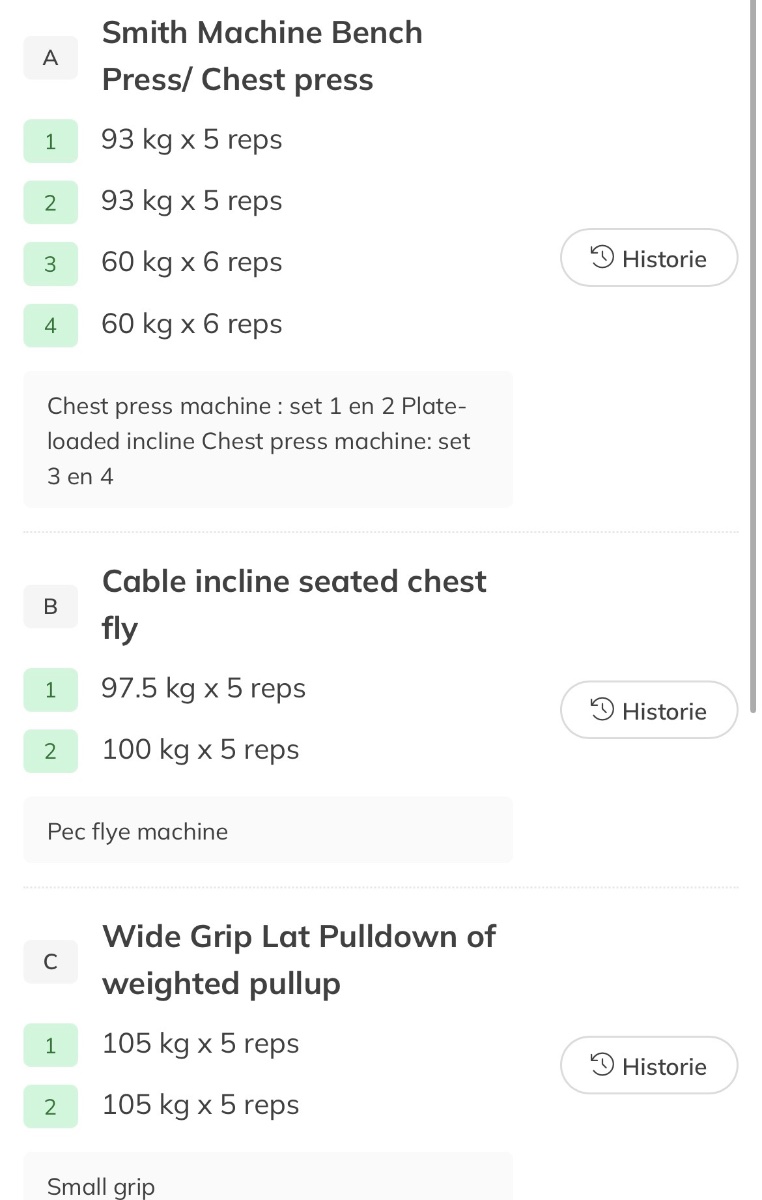Select the exercise letter badge C
The image size is (762, 1200).
click(x=50, y=962)
